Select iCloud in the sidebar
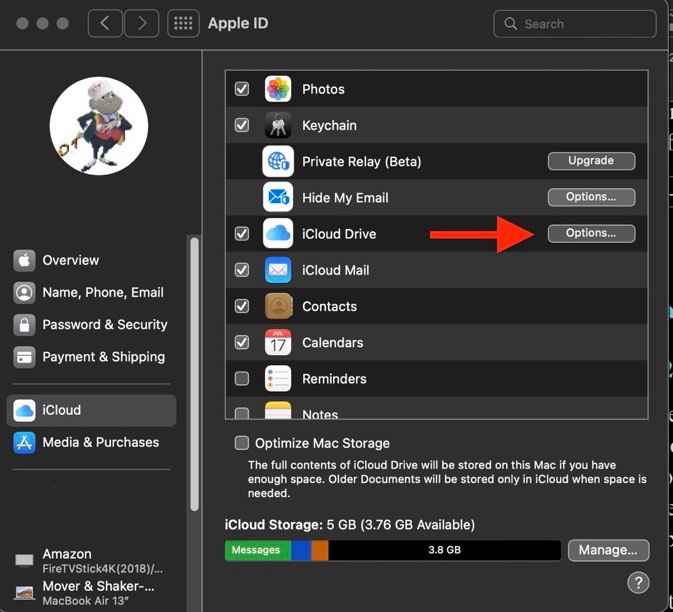The image size is (673, 612). click(x=91, y=410)
